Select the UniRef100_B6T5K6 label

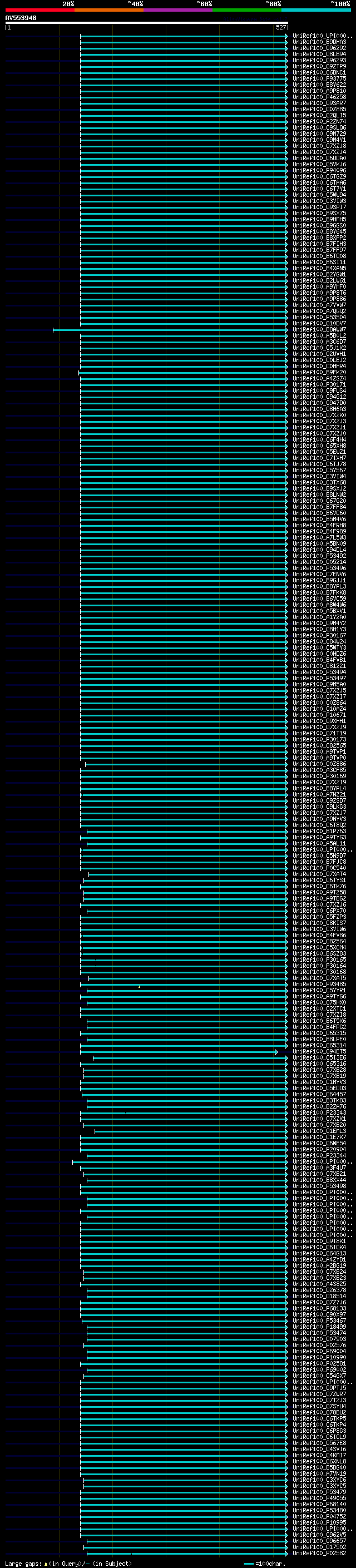tap(319, 1021)
